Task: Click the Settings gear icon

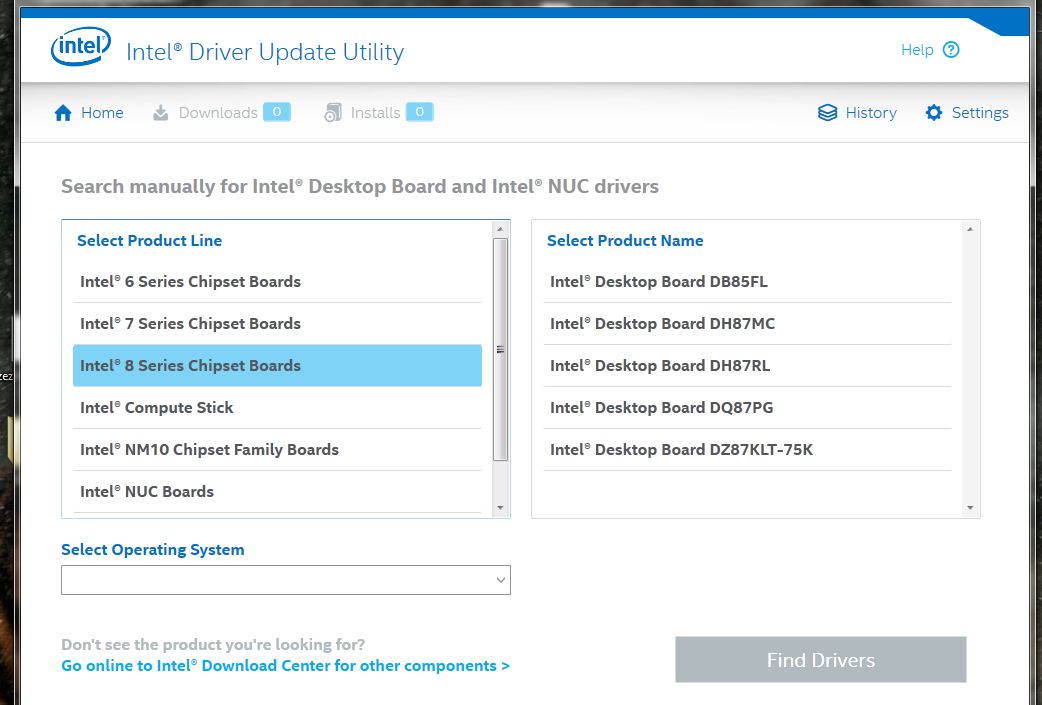Action: click(934, 113)
